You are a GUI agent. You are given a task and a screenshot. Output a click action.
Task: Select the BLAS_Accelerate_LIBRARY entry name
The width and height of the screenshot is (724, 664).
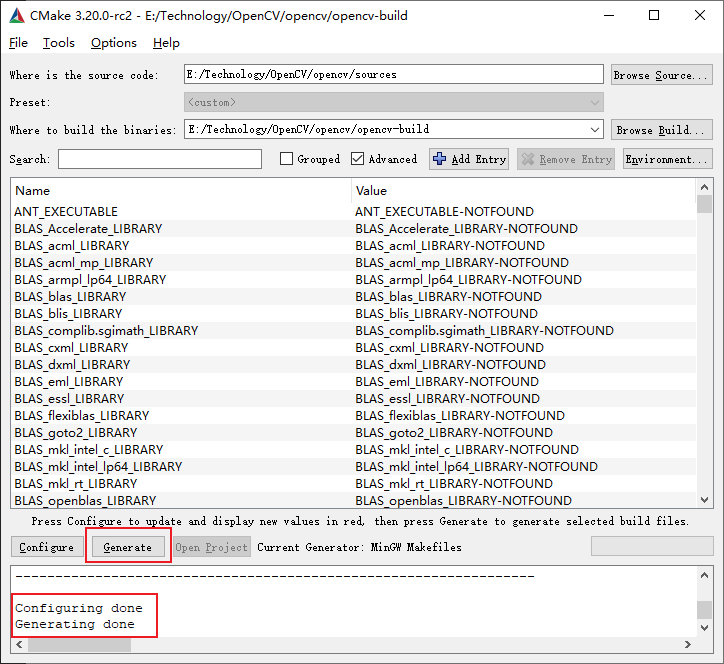(88, 229)
